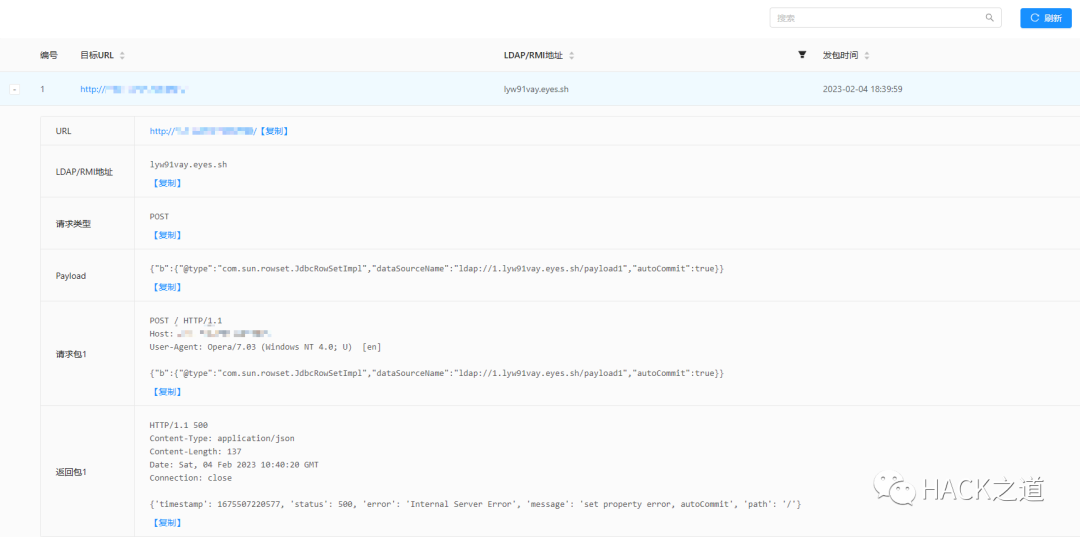Sort by LDAP/RMI地址 column arrows

571,55
